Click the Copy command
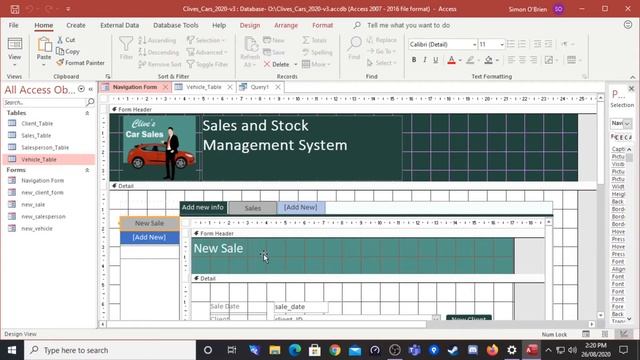The height and width of the screenshot is (360, 640). (68, 51)
